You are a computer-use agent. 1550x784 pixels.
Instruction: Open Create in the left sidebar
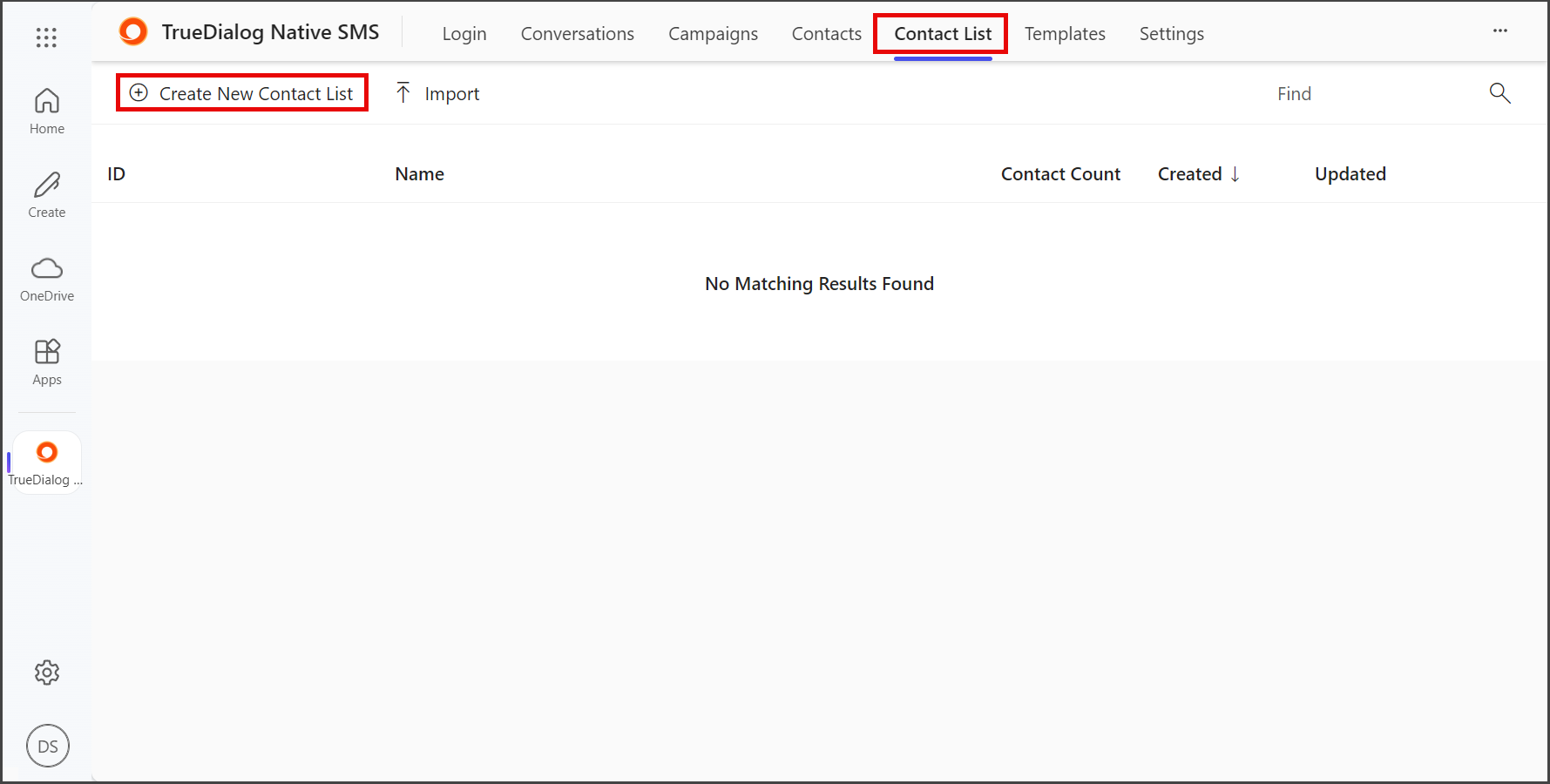(47, 195)
